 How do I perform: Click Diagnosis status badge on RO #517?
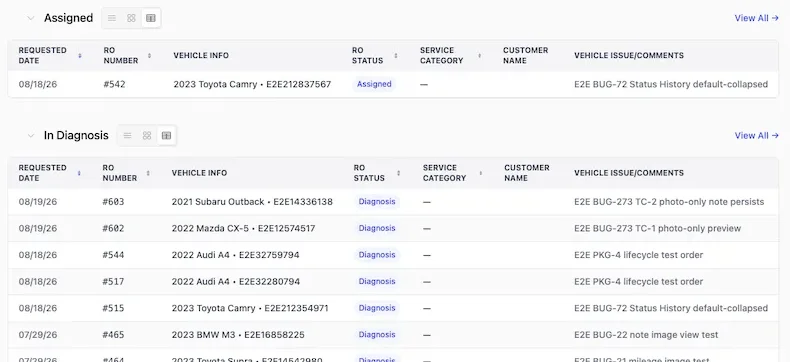coord(377,281)
